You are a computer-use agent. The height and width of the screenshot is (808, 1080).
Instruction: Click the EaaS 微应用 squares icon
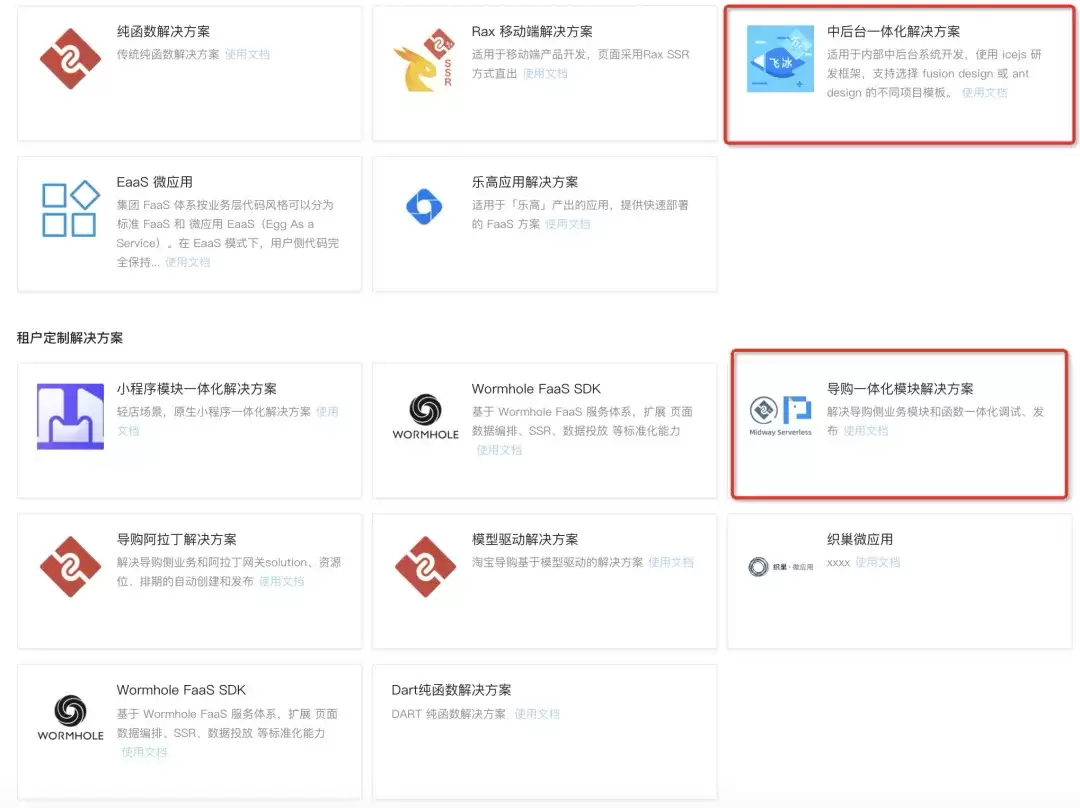pyautogui.click(x=70, y=209)
